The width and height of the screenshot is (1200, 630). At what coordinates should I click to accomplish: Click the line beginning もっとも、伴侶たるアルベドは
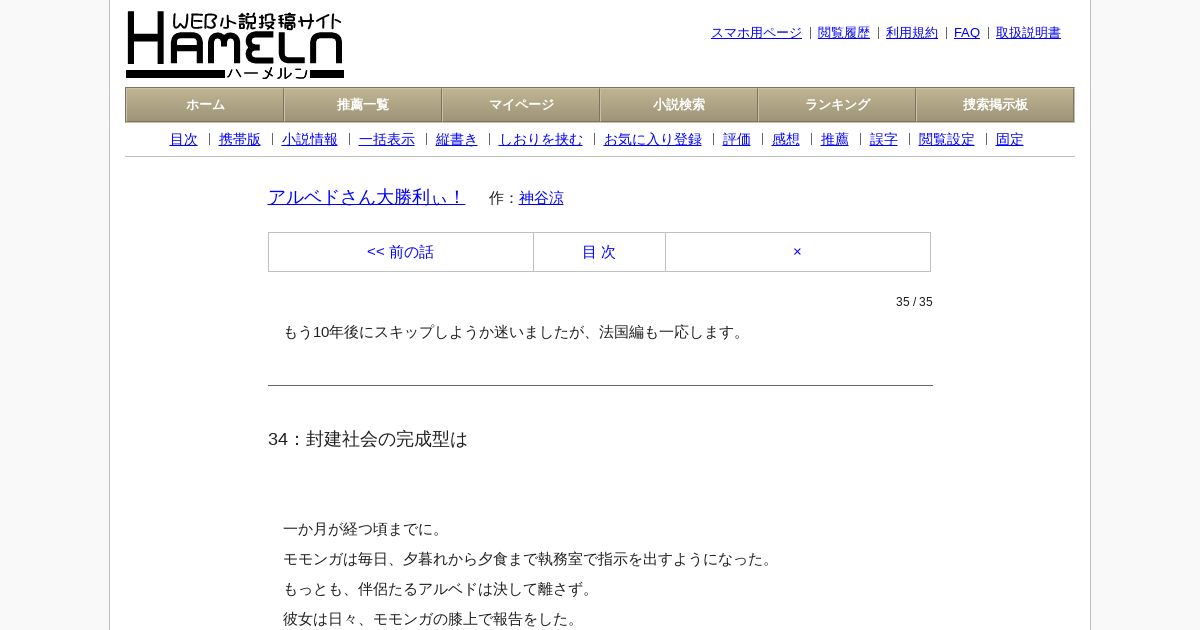tap(440, 589)
